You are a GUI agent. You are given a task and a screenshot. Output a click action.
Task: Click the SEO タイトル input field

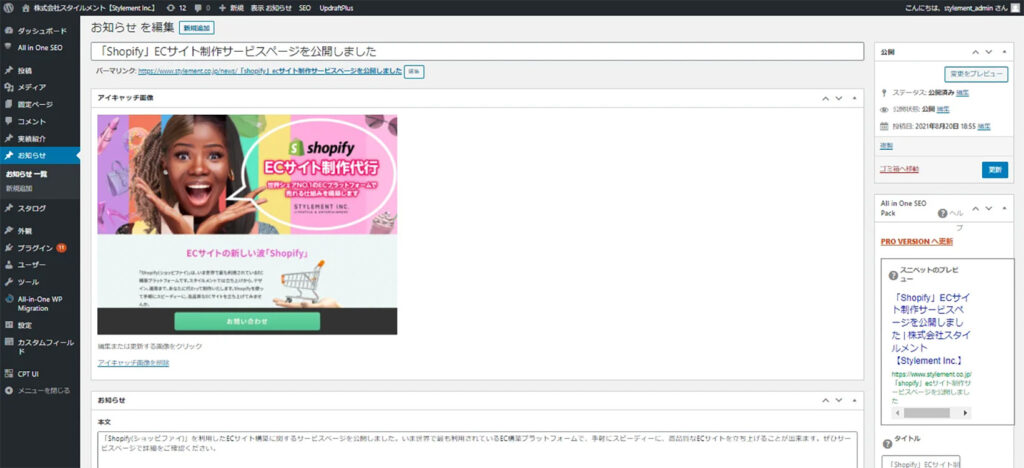921,462
